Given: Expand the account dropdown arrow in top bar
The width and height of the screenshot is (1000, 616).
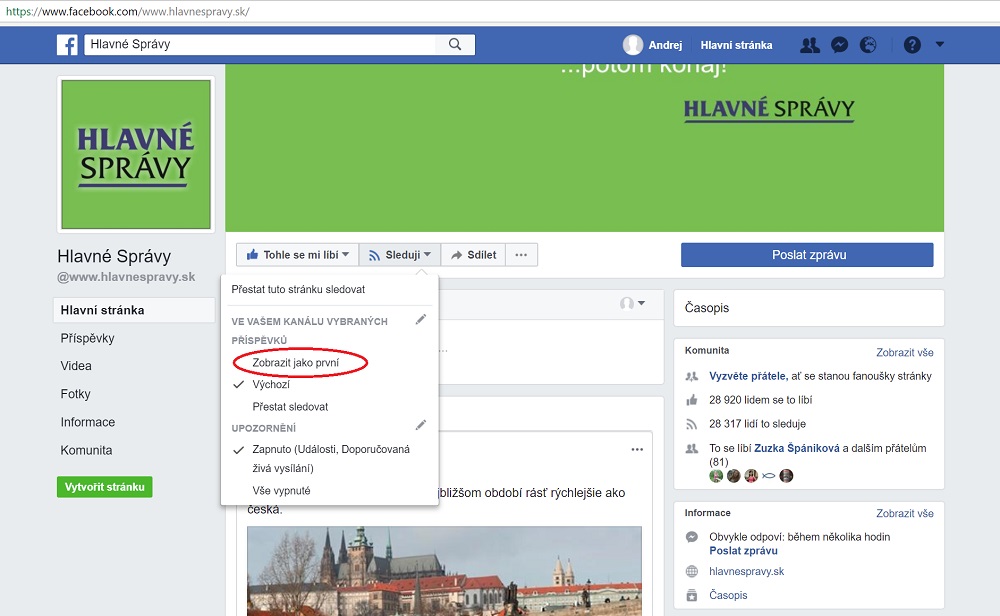Looking at the screenshot, I should coord(939,44).
